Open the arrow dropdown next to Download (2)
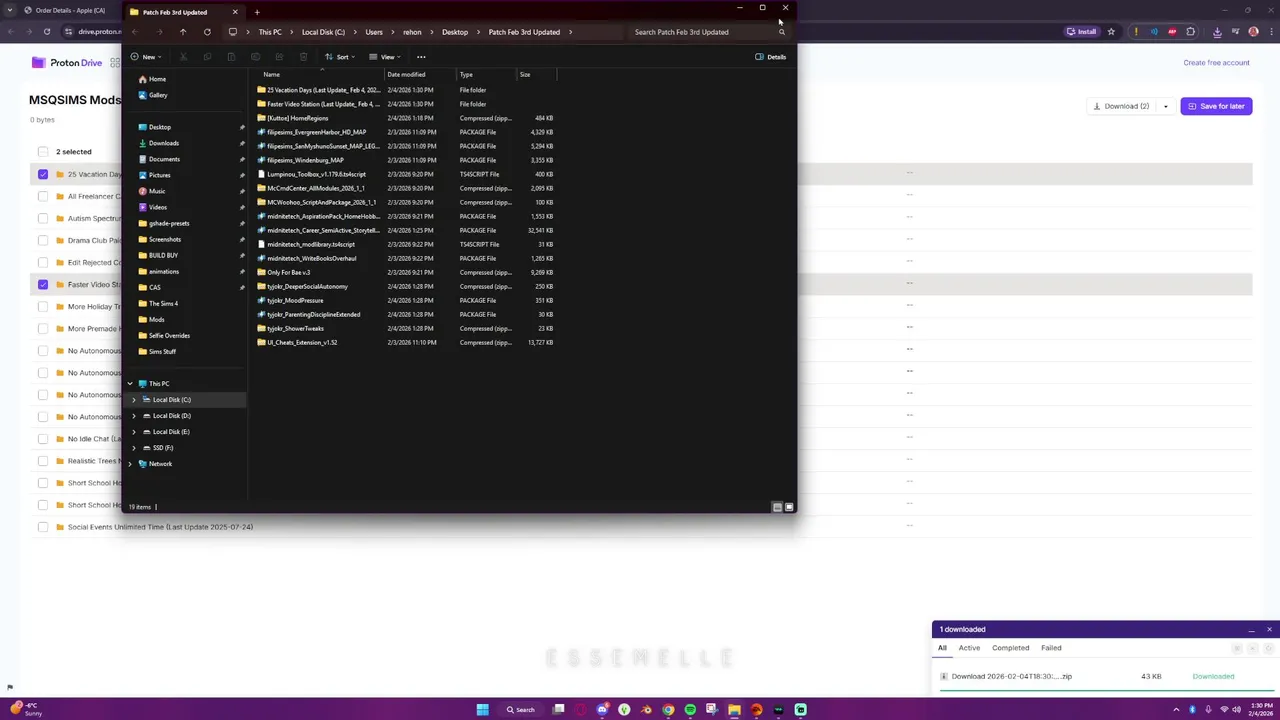Viewport: 1280px width, 720px height. (x=1165, y=106)
